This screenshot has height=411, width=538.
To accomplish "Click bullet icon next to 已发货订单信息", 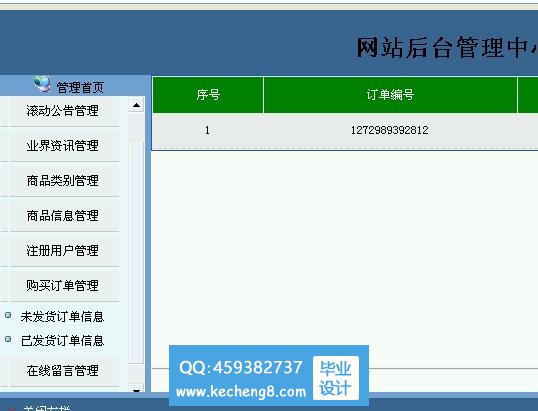I will (8, 339).
